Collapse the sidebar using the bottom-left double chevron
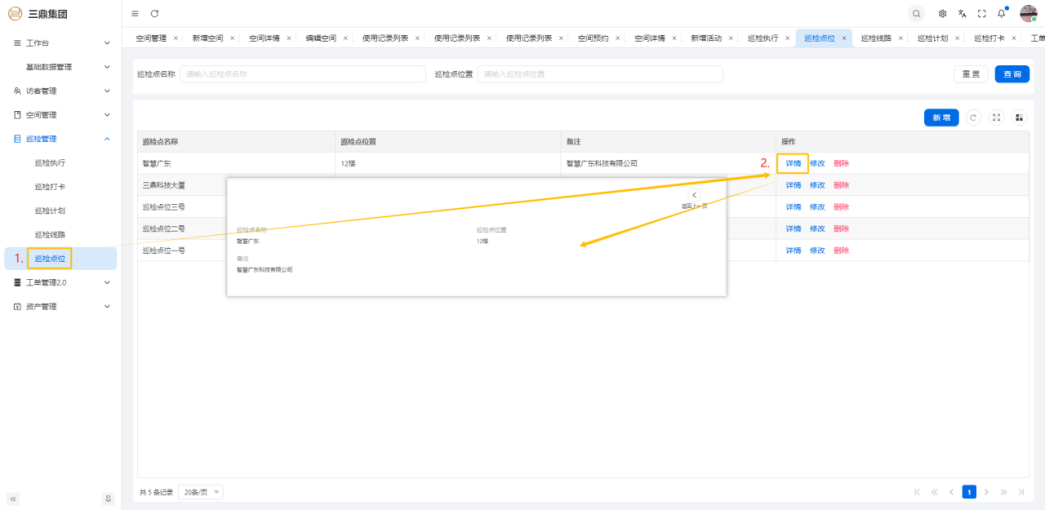1045x510 pixels. [x=13, y=498]
